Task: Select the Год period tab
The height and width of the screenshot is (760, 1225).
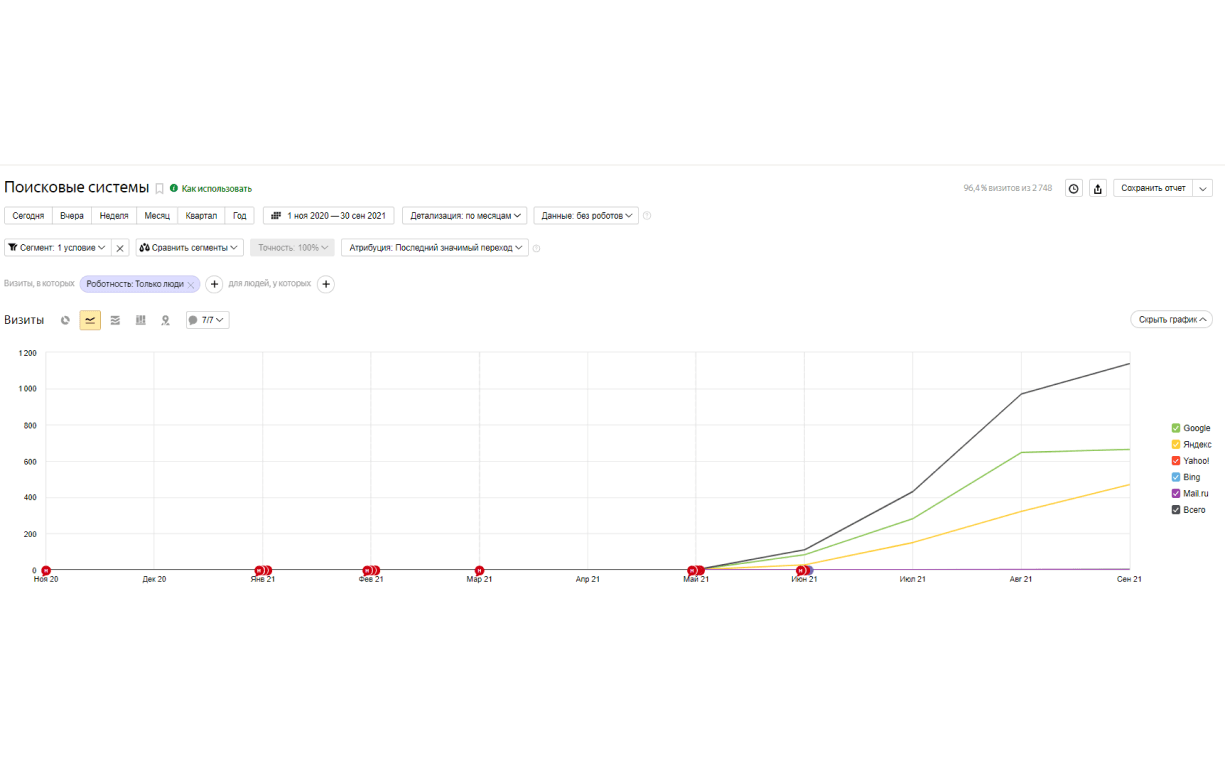Action: pyautogui.click(x=240, y=216)
